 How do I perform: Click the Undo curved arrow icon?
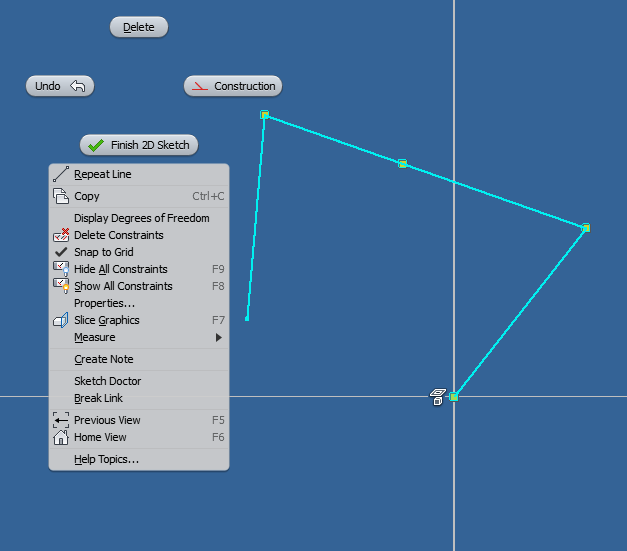click(x=78, y=86)
